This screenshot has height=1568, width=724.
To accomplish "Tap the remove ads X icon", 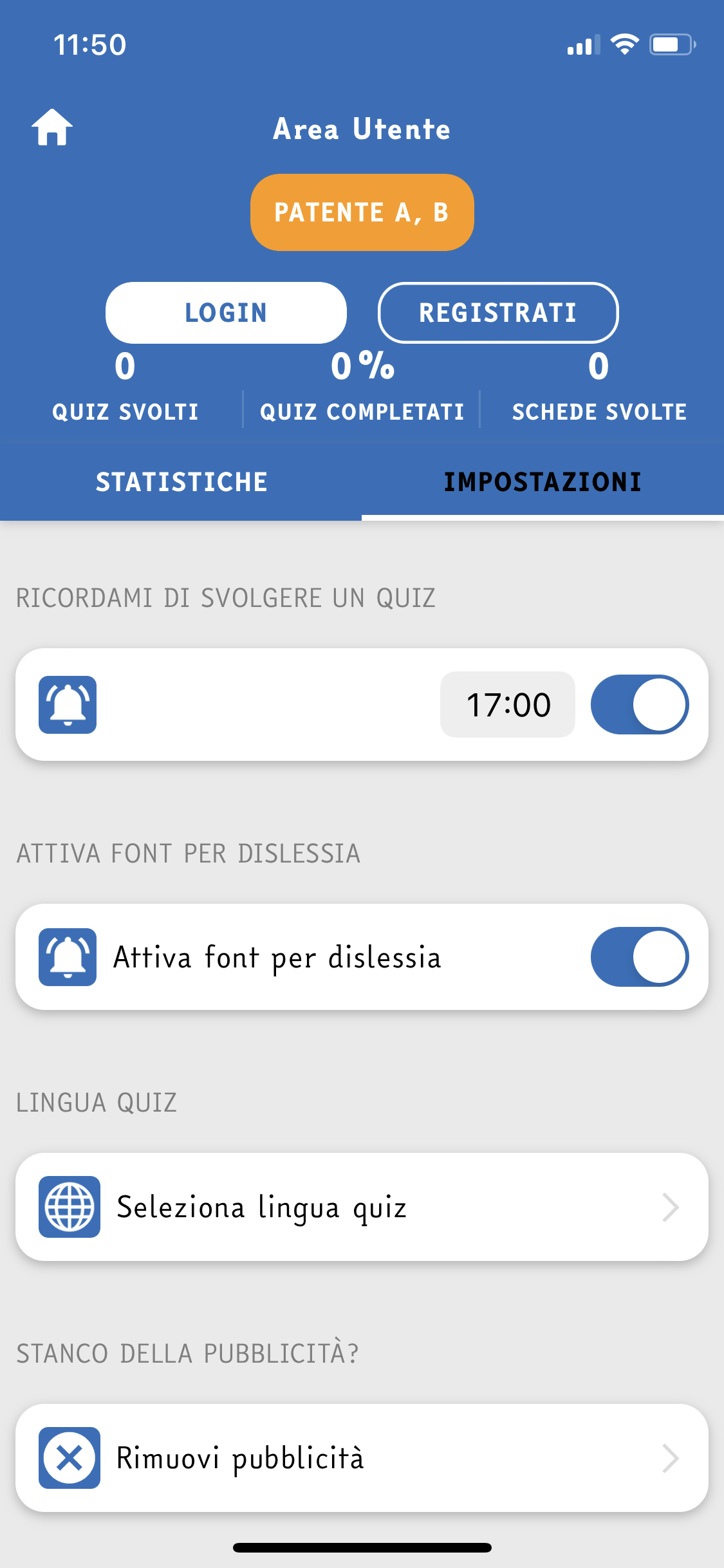I will pyautogui.click(x=70, y=1458).
